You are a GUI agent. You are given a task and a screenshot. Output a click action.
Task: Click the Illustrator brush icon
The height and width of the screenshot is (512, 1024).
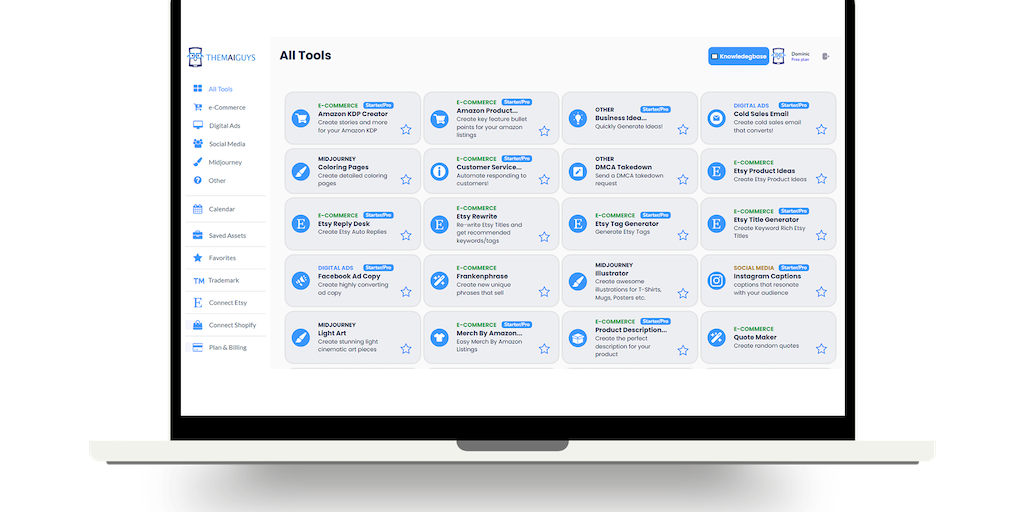pos(577,281)
